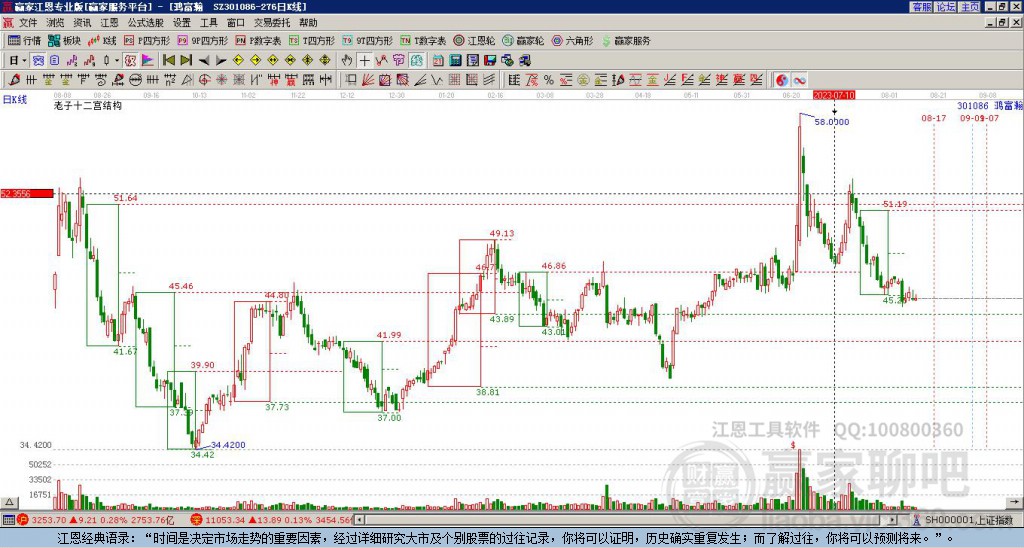The width and height of the screenshot is (1024, 548).
Task: Click the 客服 button in title bar
Action: click(x=922, y=7)
